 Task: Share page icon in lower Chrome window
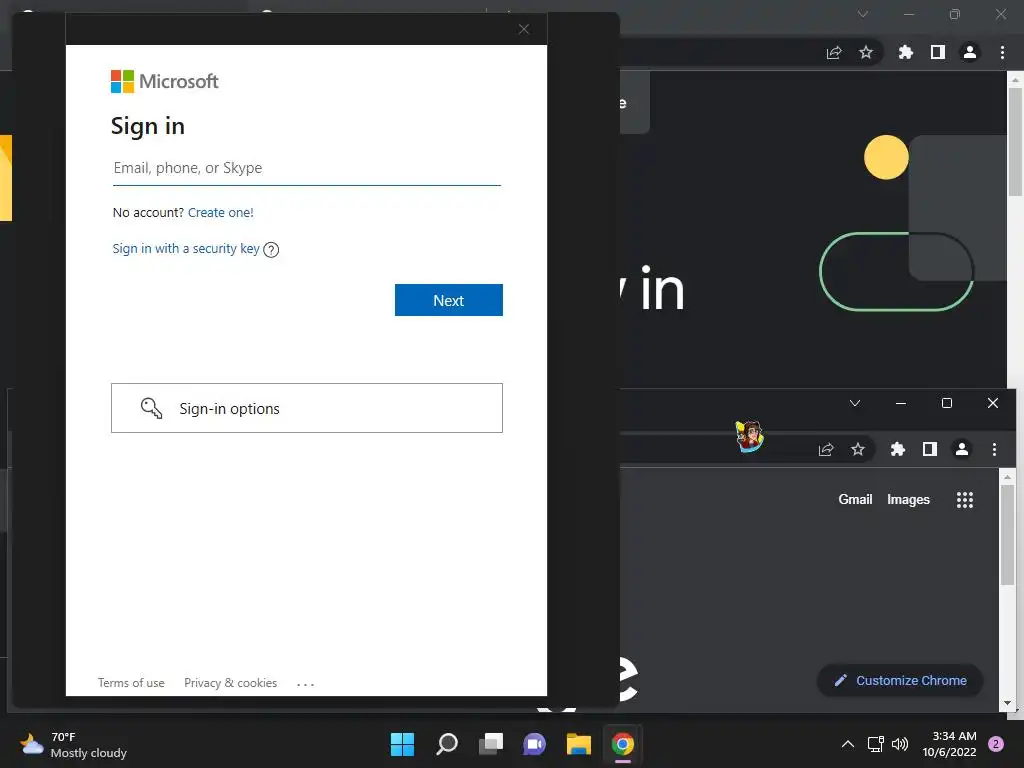[826, 449]
